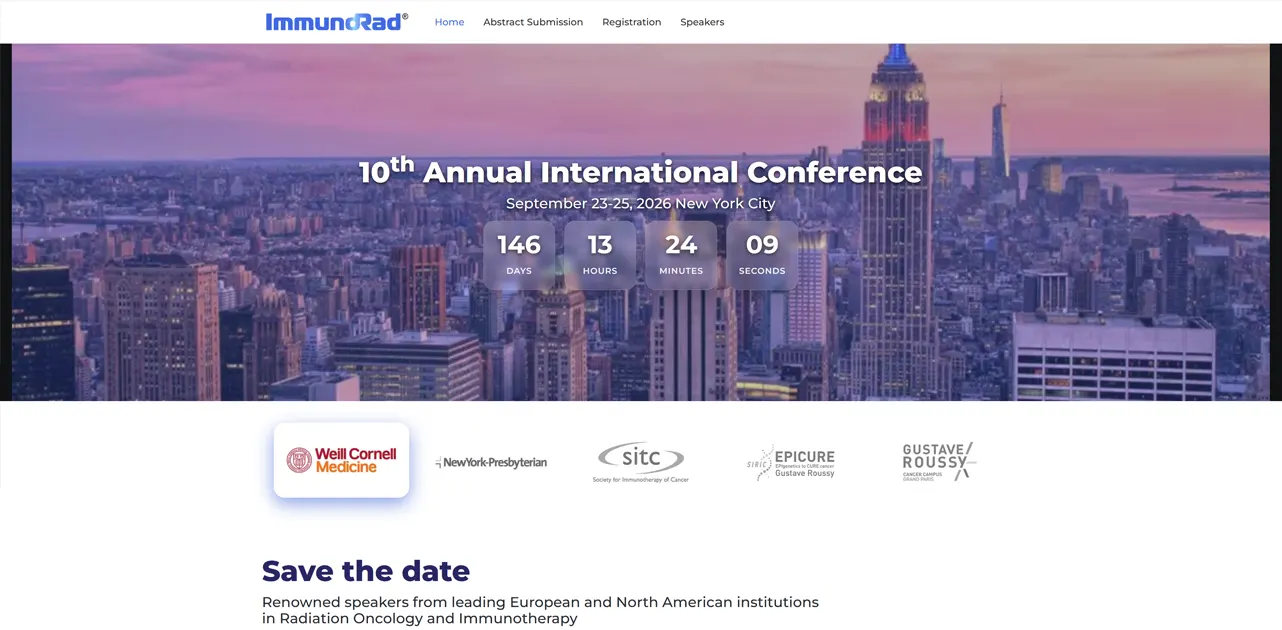The height and width of the screenshot is (630, 1282).
Task: Select the September 23-25, 2026 date text
Action: pos(640,203)
